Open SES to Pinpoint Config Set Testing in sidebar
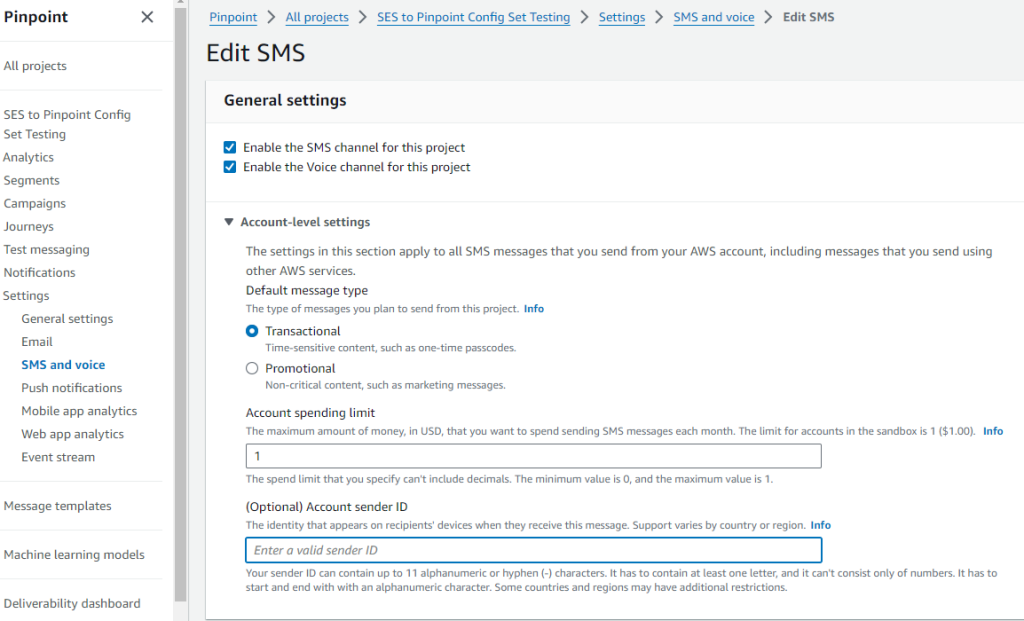This screenshot has width=1024, height=621. click(x=67, y=124)
